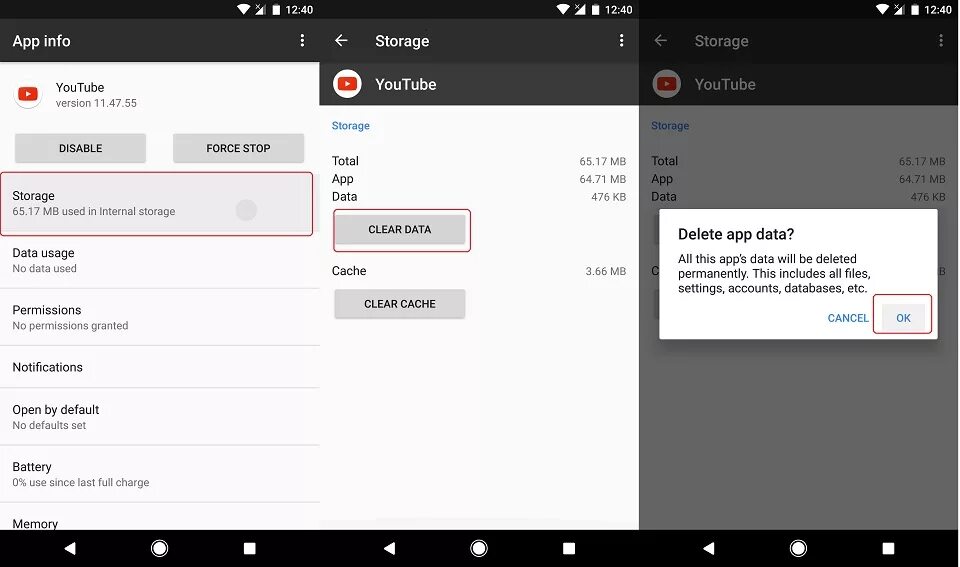Tap dimmed YouTube icon on right screen
Screen dimensions: 960x567
tap(667, 84)
